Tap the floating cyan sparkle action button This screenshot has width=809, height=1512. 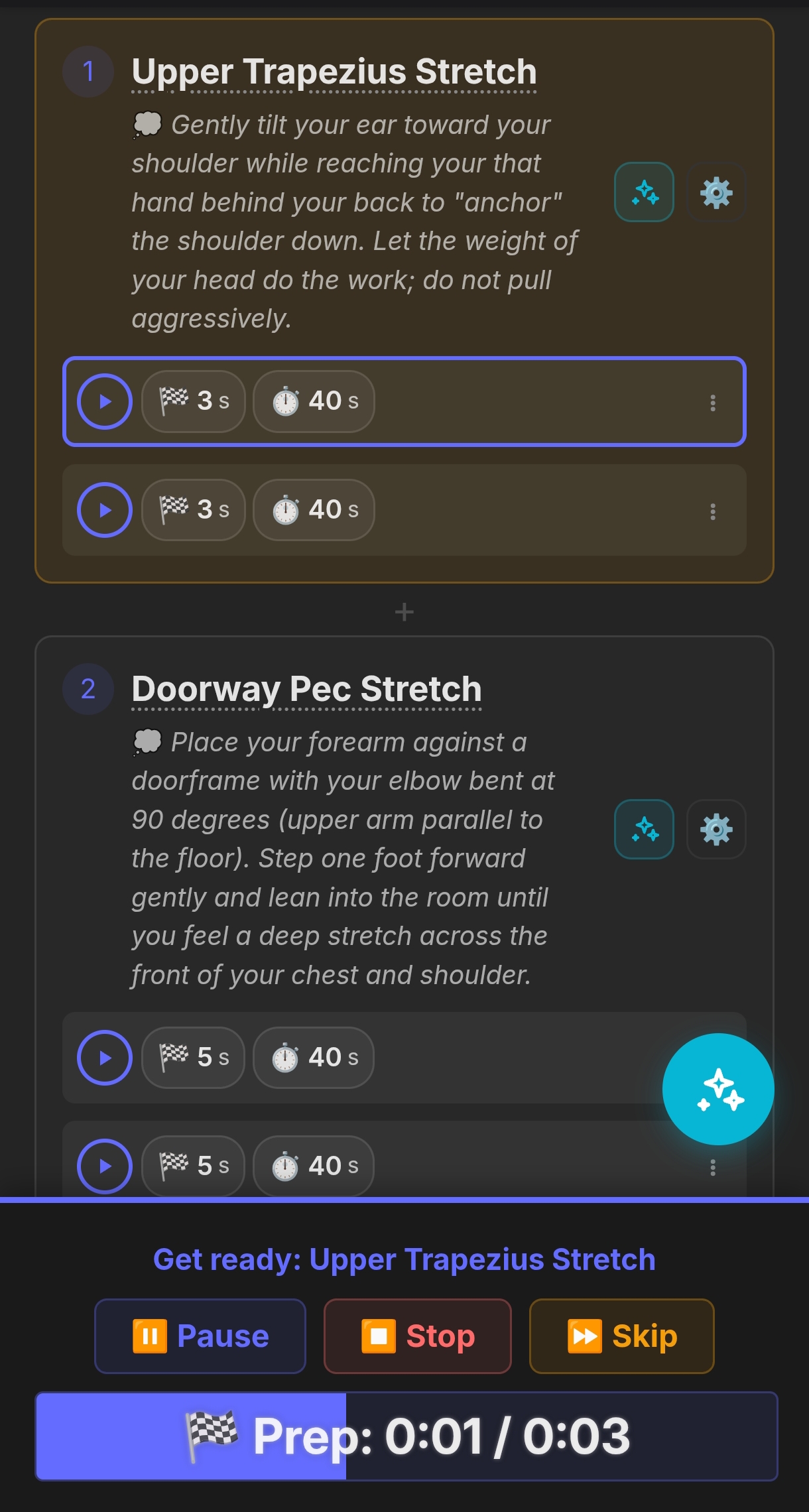[x=717, y=1088]
